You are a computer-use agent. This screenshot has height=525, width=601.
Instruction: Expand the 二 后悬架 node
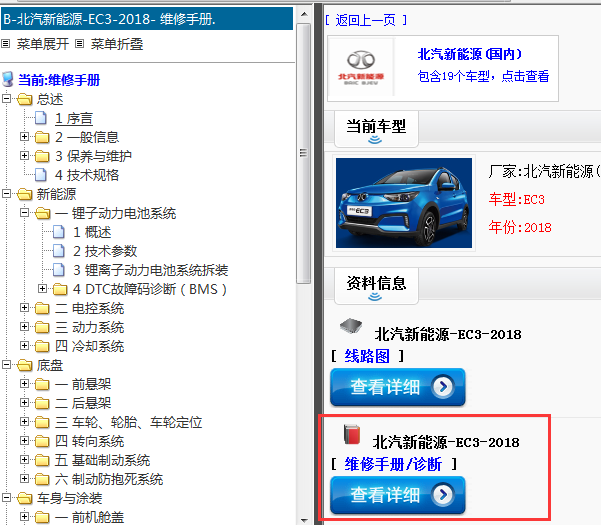(24, 402)
